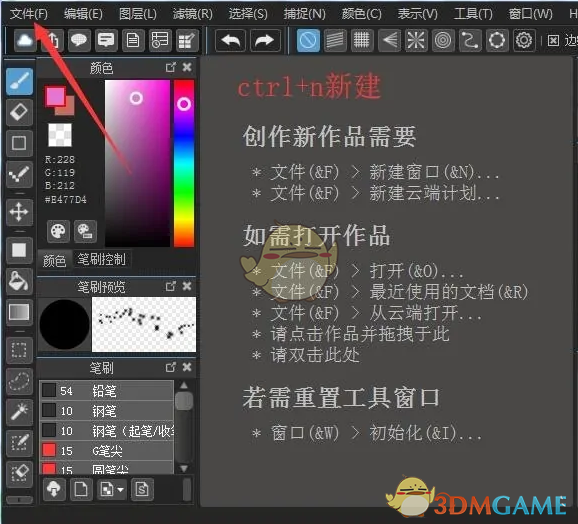Image resolution: width=578 pixels, height=524 pixels.
Task: Enable the curve snap
Action: [x=470, y=40]
